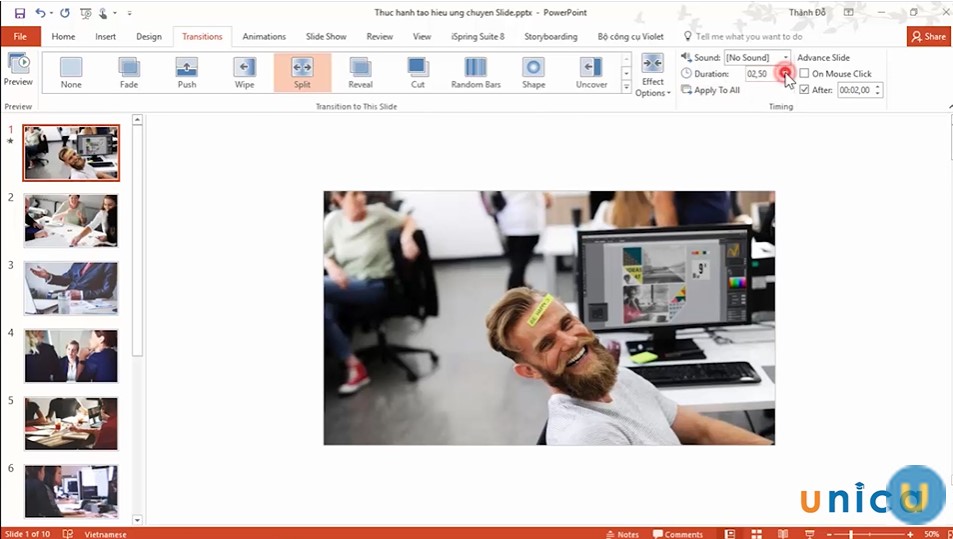This screenshot has width=953, height=539.
Task: Enable the On Mouse Click checkbox
Action: [805, 74]
